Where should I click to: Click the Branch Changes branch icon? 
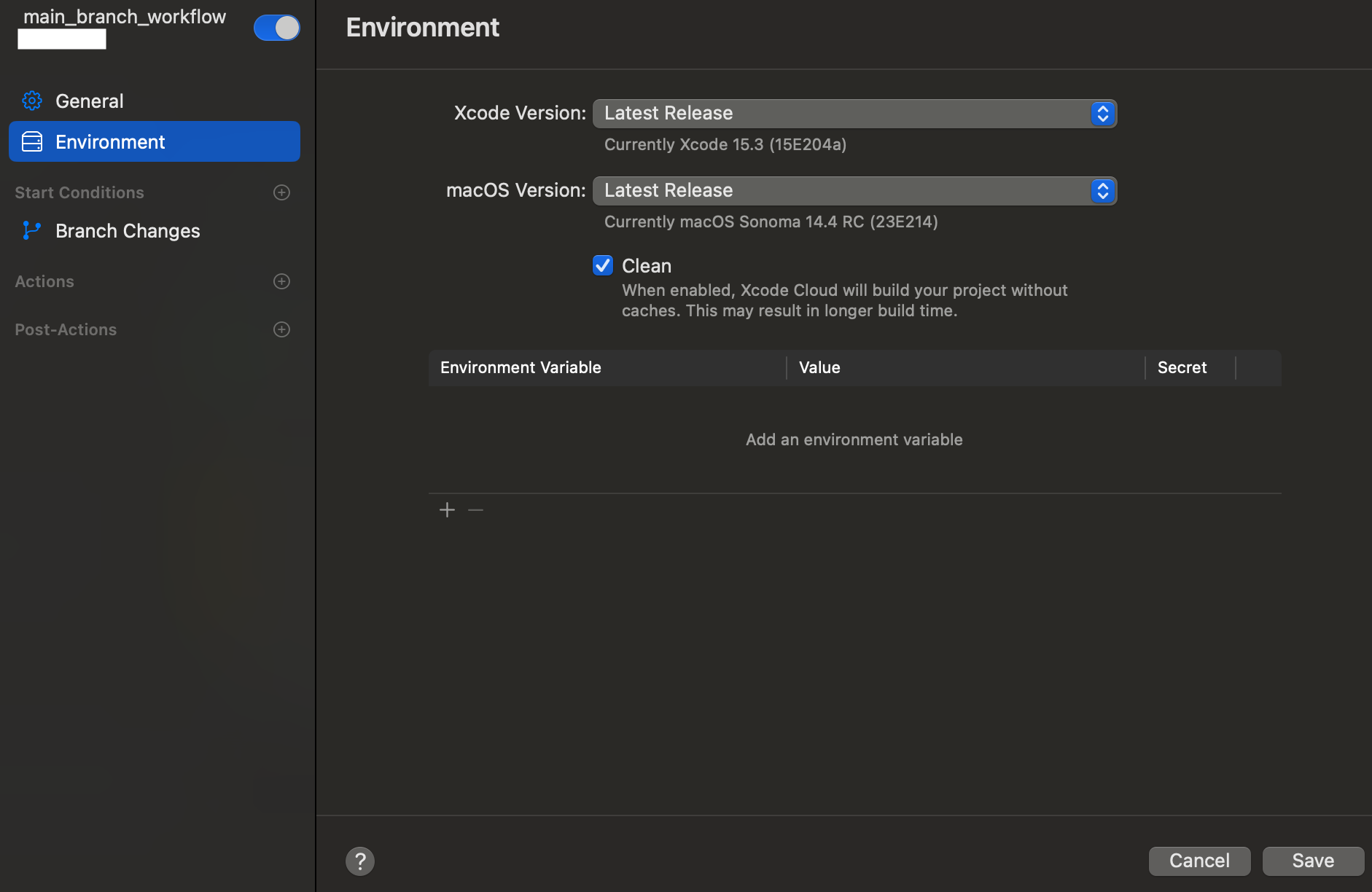coord(31,230)
